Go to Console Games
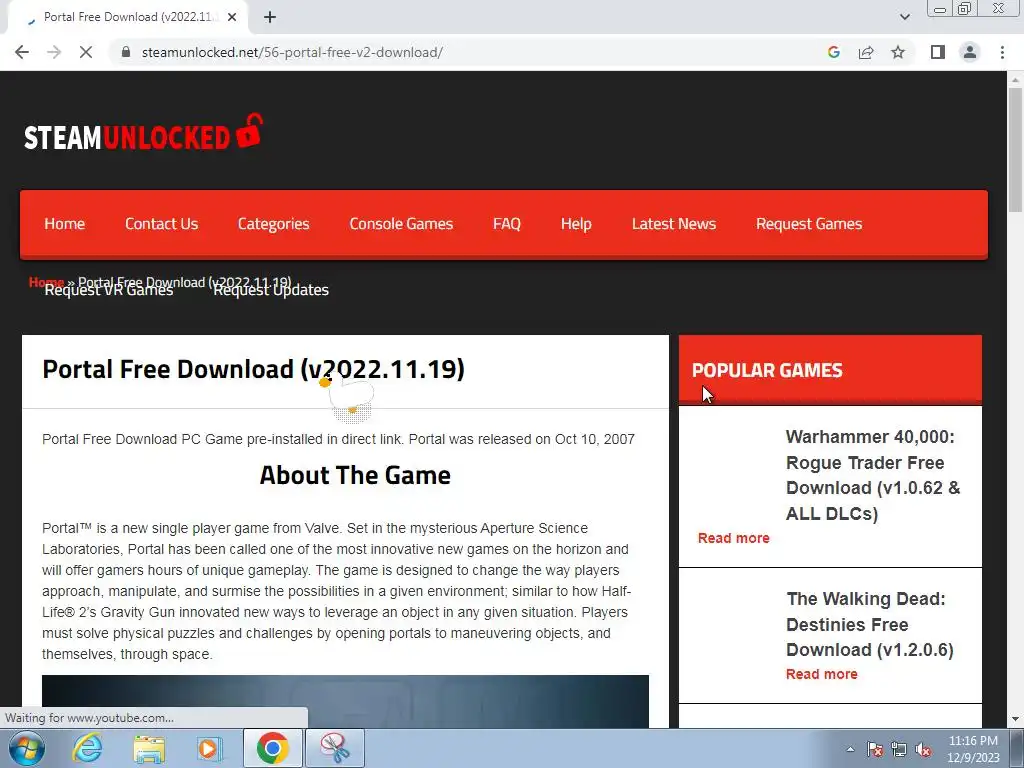 click(x=401, y=224)
